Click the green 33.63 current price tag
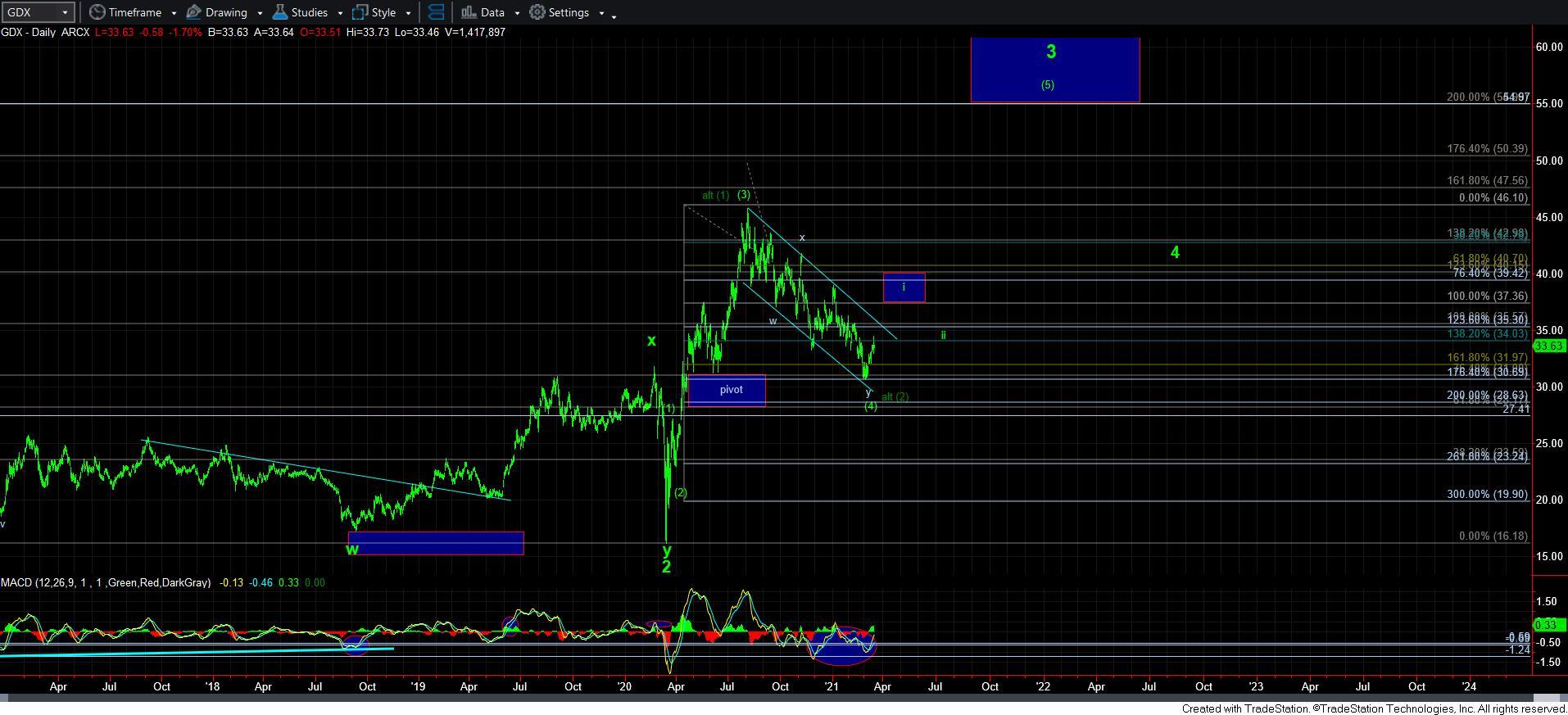The image size is (1568, 715). point(1549,346)
